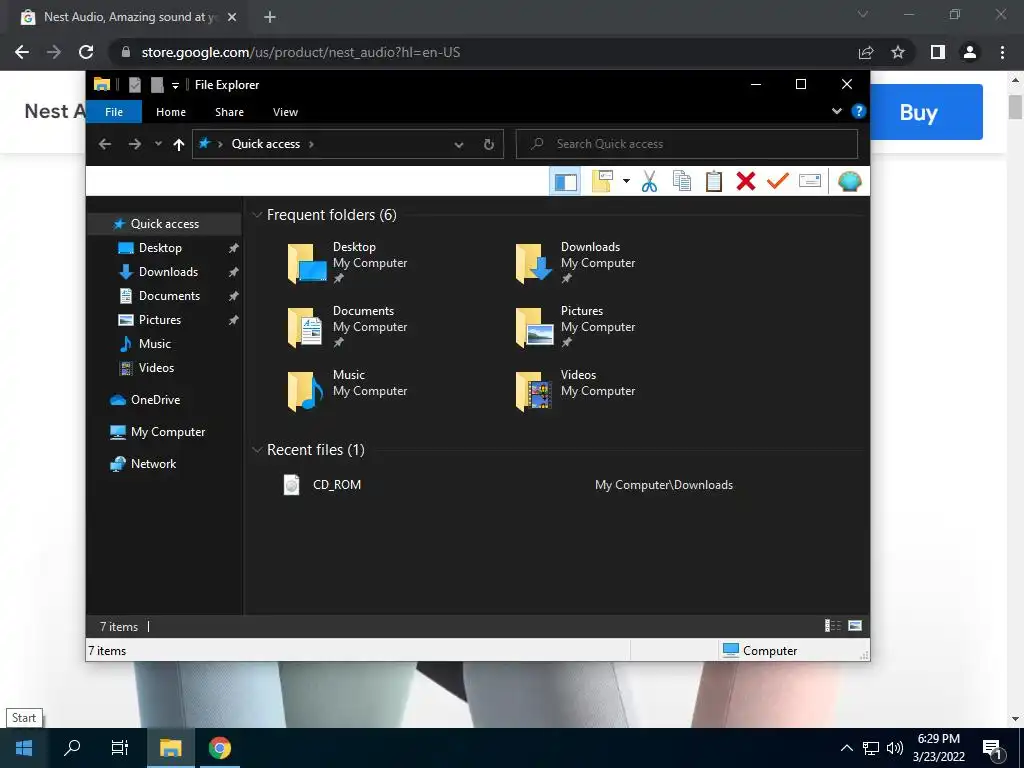Click the properties icon in title bar
1024x768 pixels.
(x=135, y=85)
